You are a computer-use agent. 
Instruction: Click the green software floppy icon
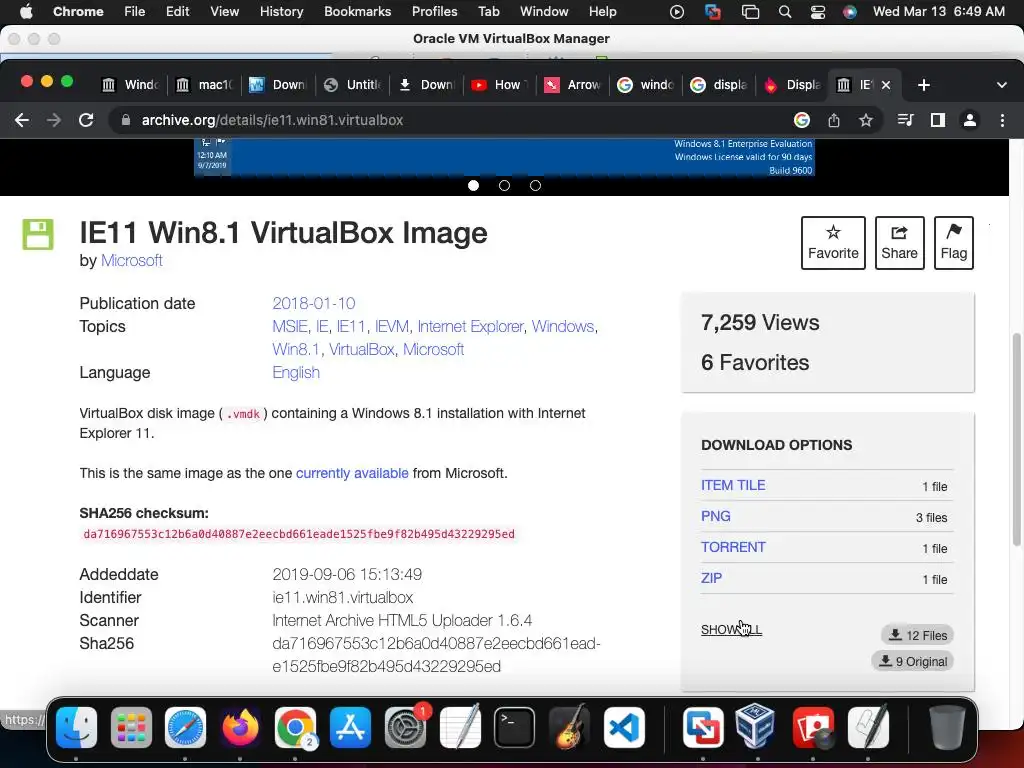click(38, 234)
